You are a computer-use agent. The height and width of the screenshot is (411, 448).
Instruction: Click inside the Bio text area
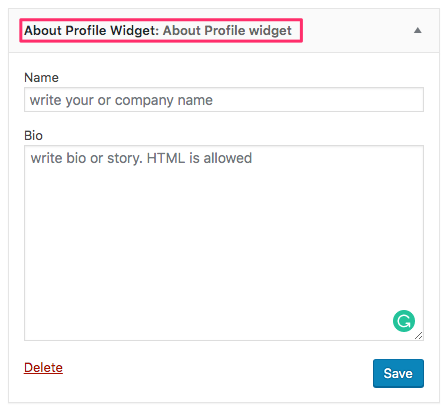point(224,243)
